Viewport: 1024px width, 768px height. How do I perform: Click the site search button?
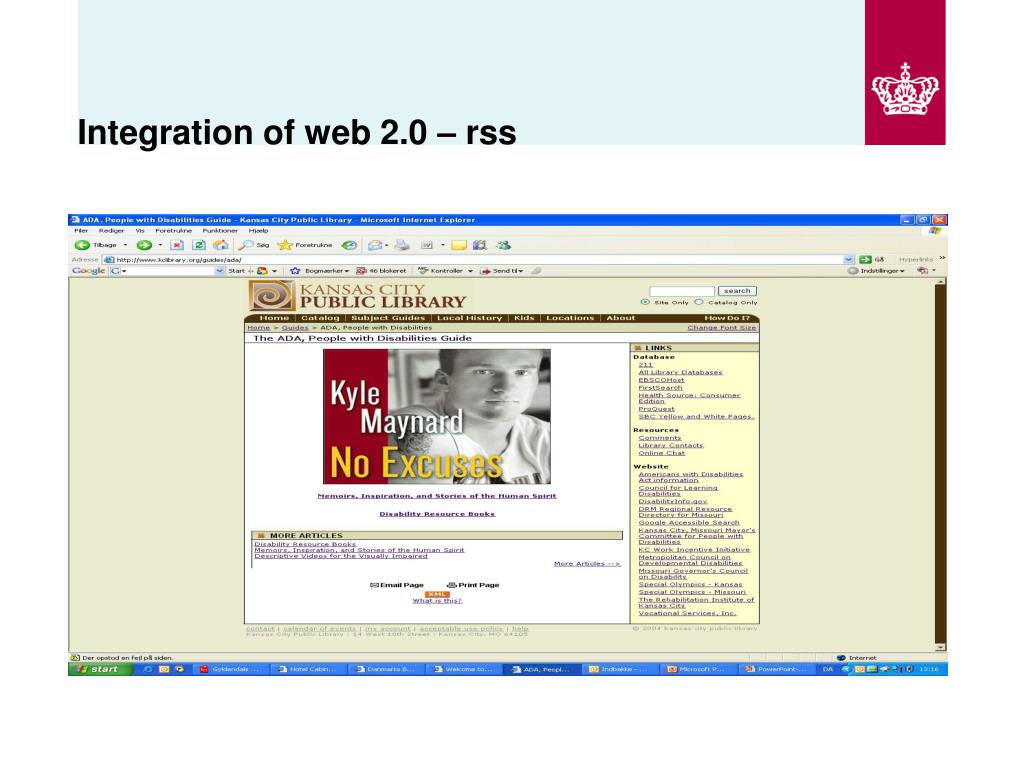click(737, 291)
